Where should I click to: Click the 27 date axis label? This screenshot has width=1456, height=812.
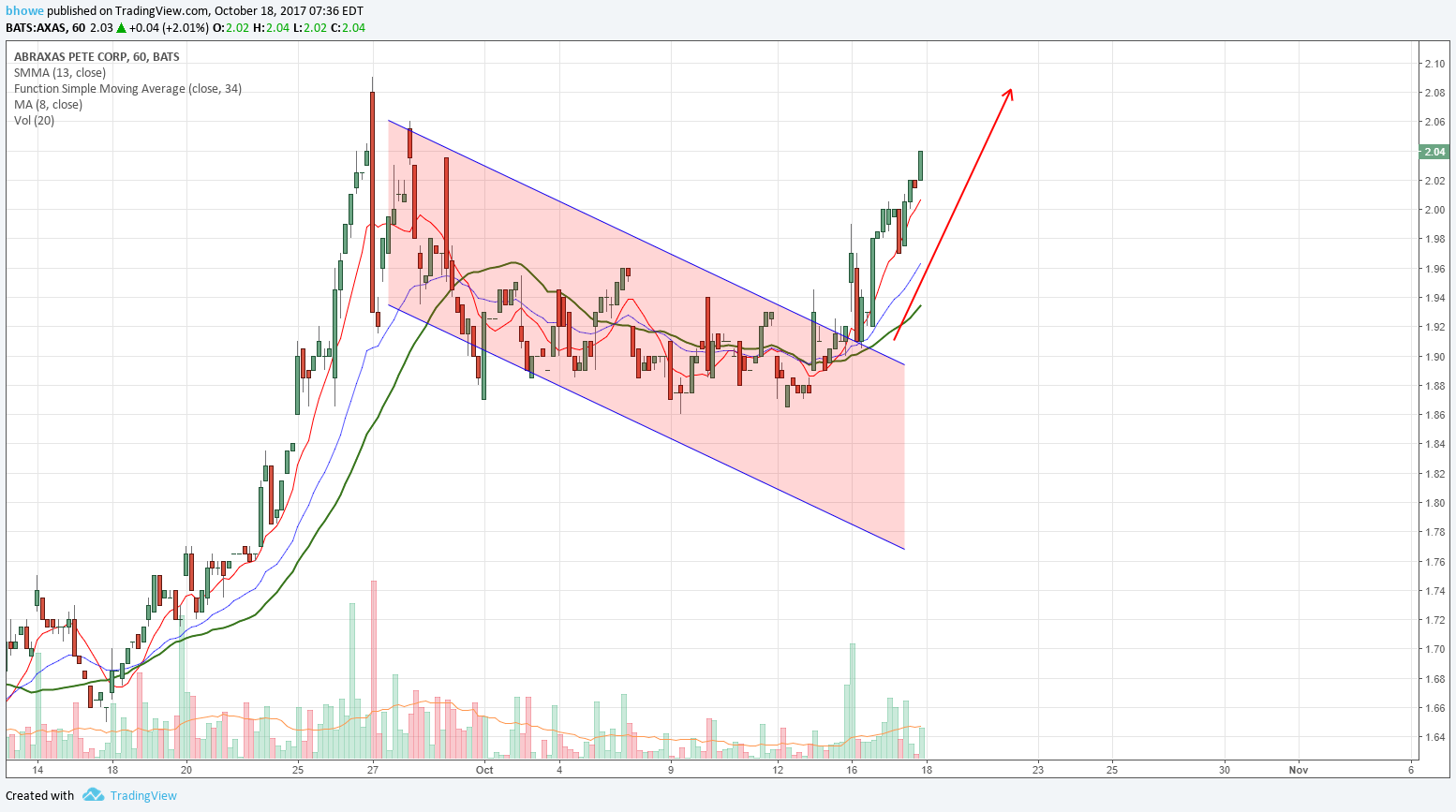point(372,770)
